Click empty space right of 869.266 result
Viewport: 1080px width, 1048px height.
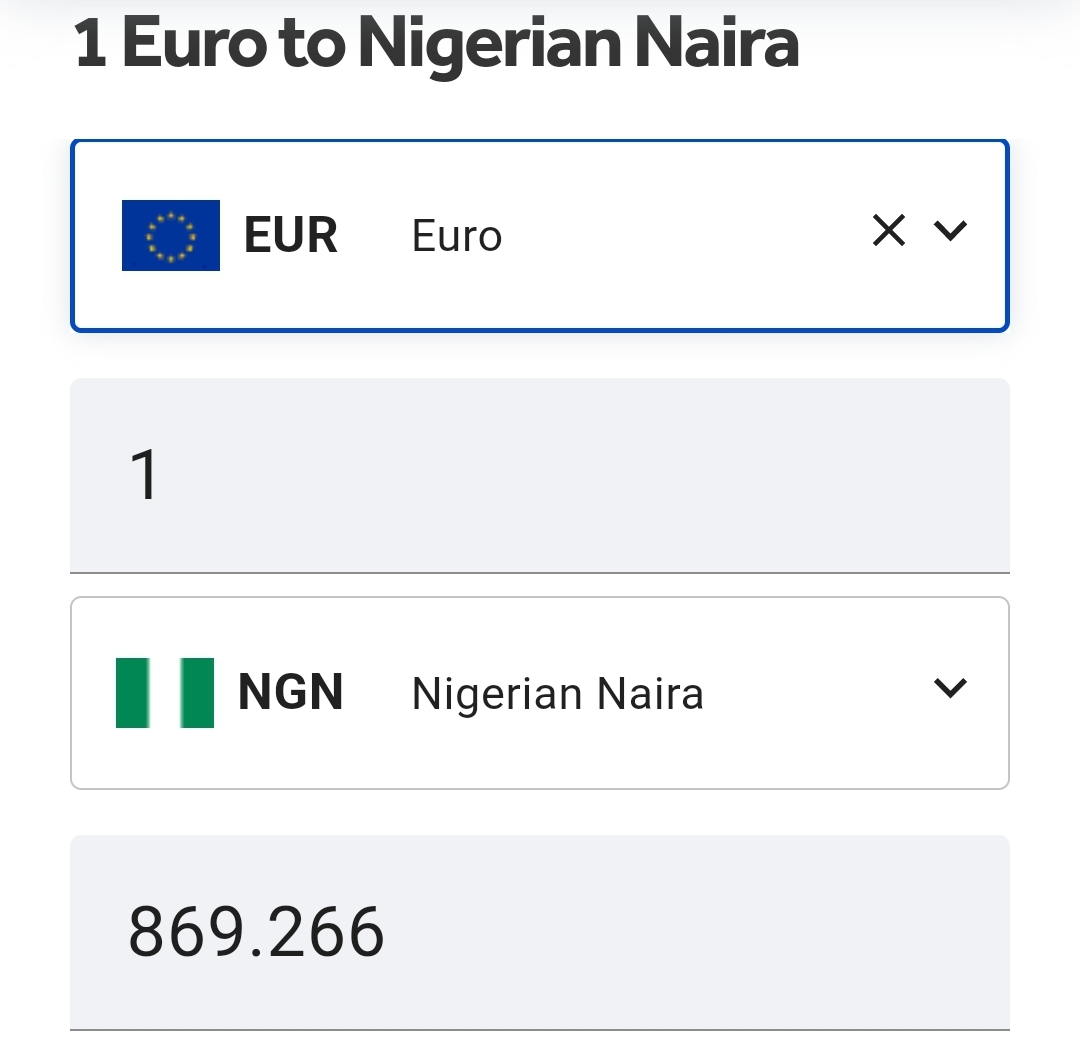[700, 932]
